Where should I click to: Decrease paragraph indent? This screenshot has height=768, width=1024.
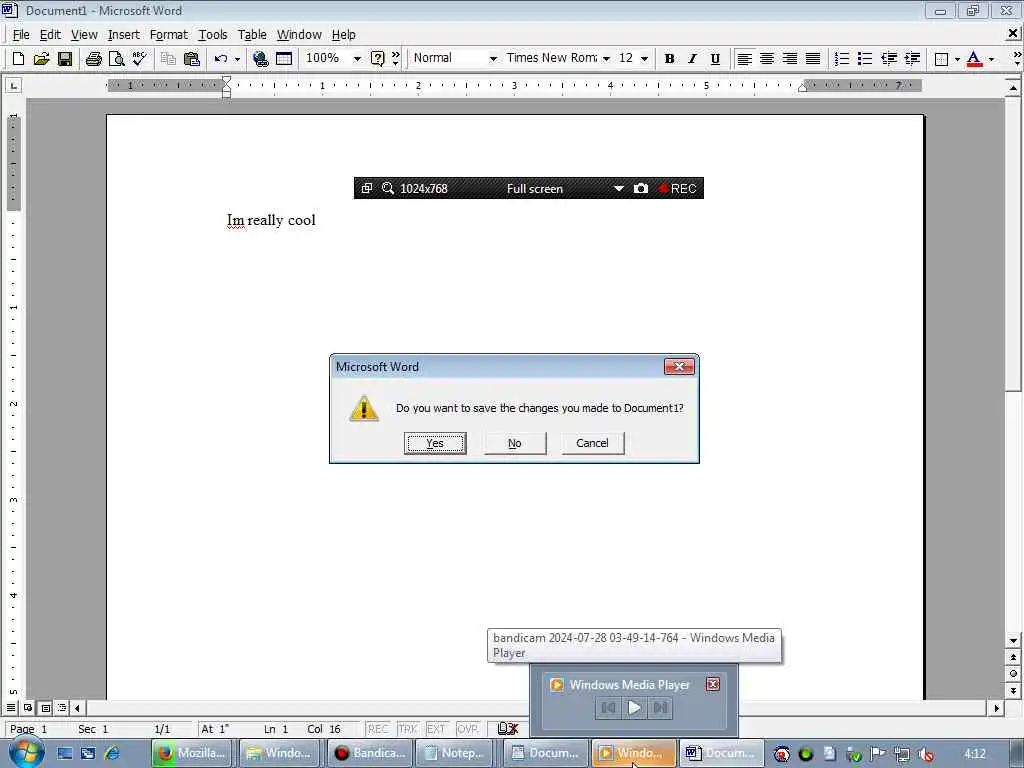(x=888, y=59)
